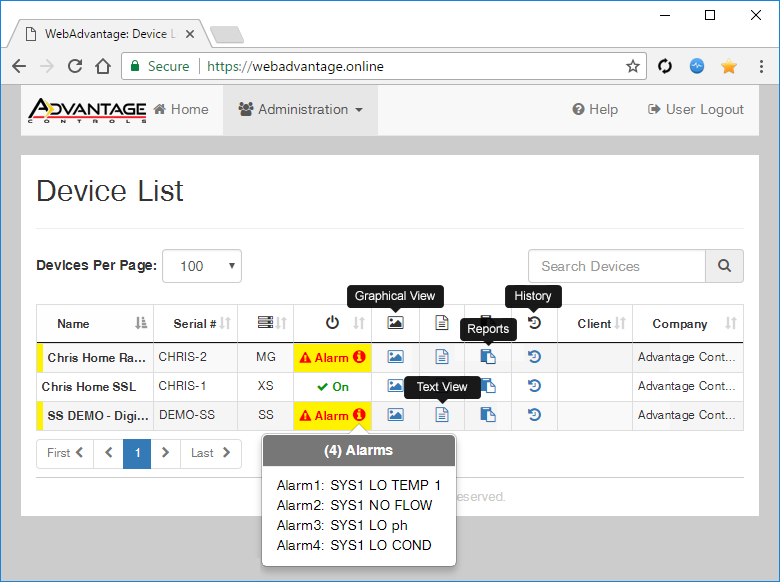780x582 pixels.
Task: Go to Home in navbar
Action: 181,109
